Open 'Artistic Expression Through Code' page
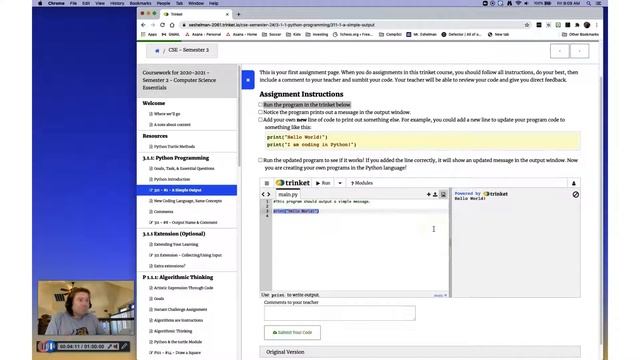Screen dimensions: 640x360 [x=183, y=288]
